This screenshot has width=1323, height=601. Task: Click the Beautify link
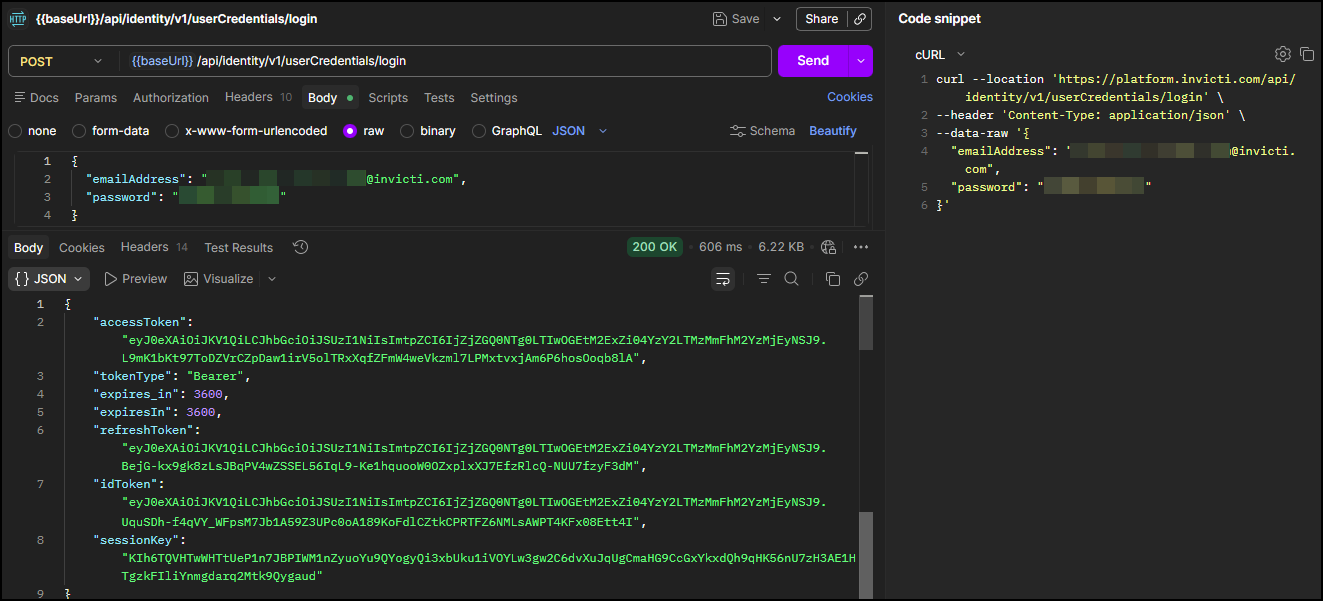pos(832,130)
